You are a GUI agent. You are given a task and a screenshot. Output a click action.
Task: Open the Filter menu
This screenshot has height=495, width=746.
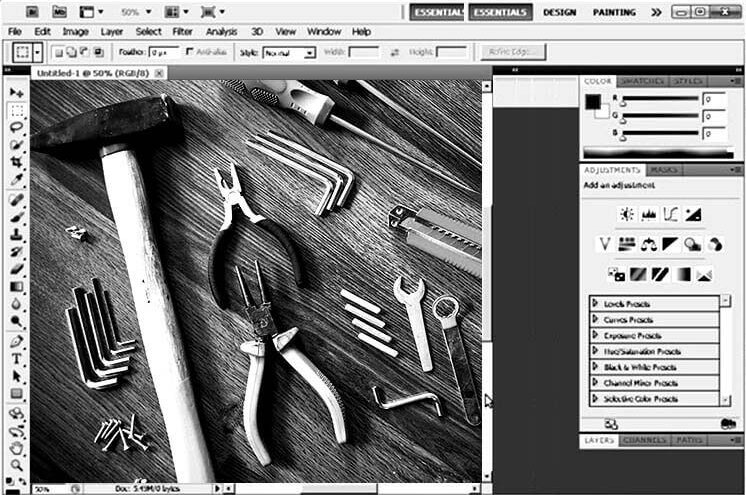(182, 32)
